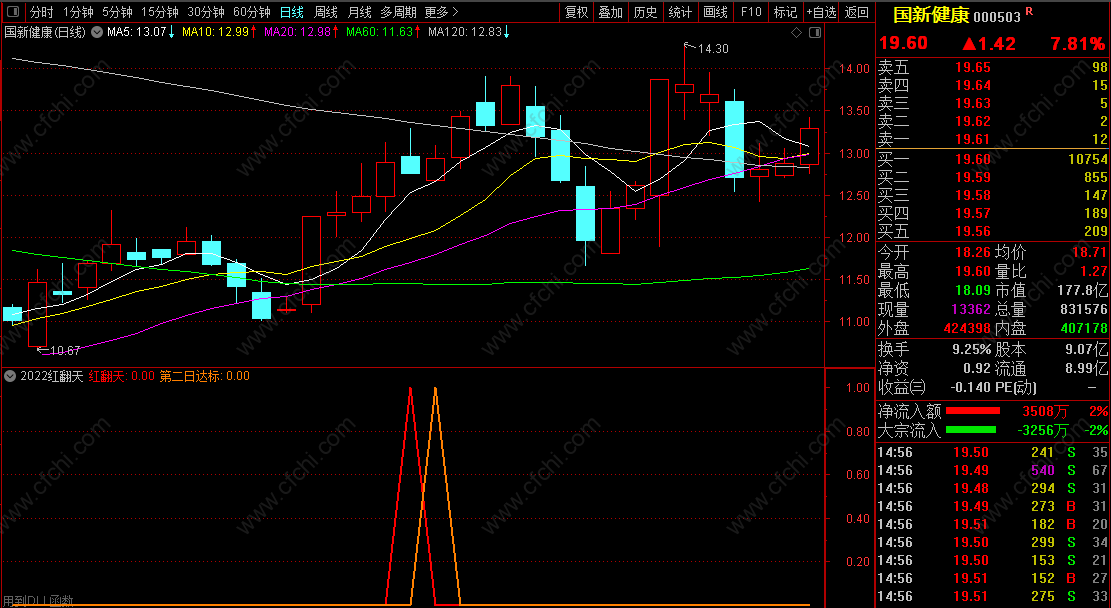The image size is (1111, 608).
Task: Click the diamond marker icon above chart
Action: pos(797,33)
